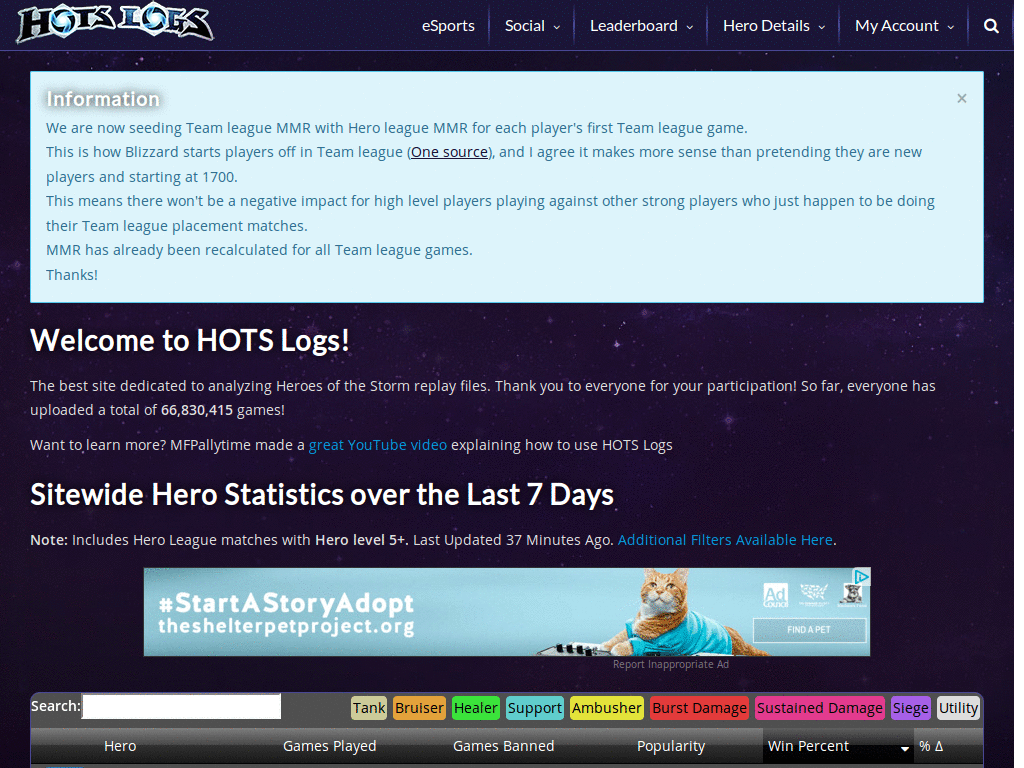Click the Win Percent sort arrow
The image size is (1024, 768).
click(x=904, y=749)
